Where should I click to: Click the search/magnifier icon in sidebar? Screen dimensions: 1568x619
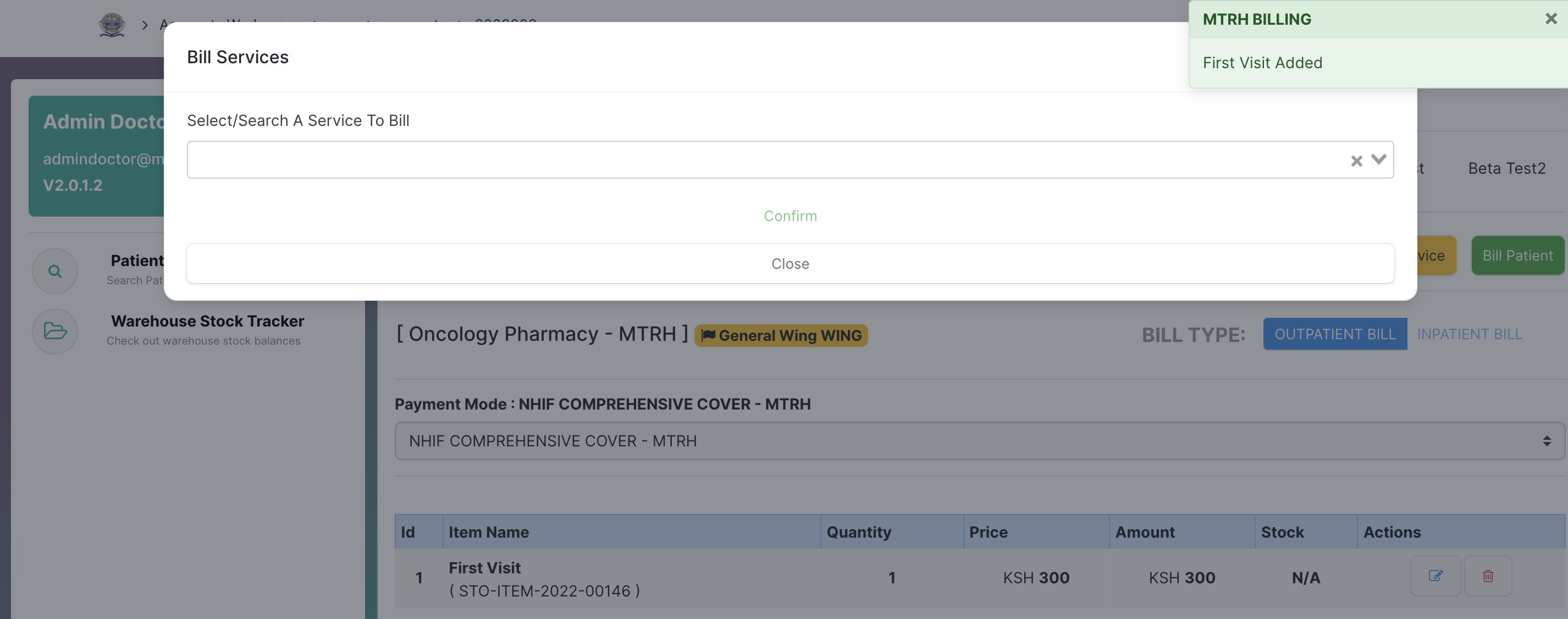coord(53,270)
